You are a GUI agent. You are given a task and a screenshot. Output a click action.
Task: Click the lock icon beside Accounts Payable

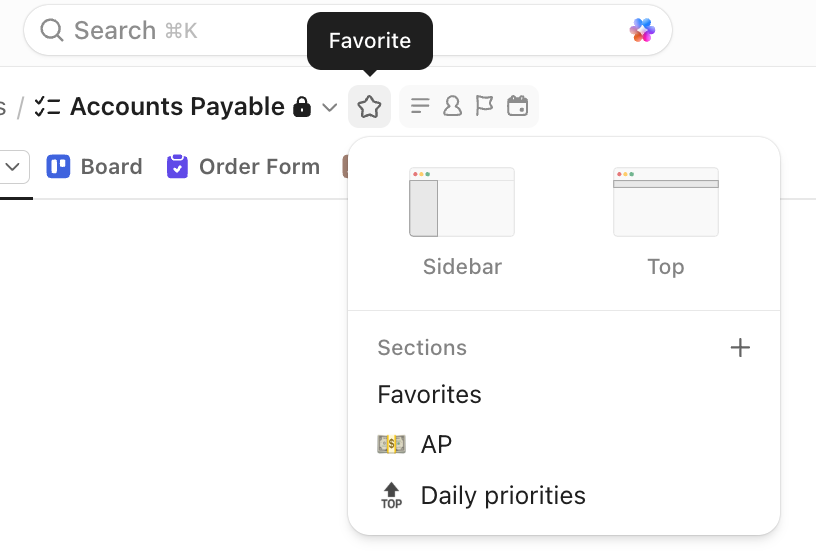click(301, 107)
